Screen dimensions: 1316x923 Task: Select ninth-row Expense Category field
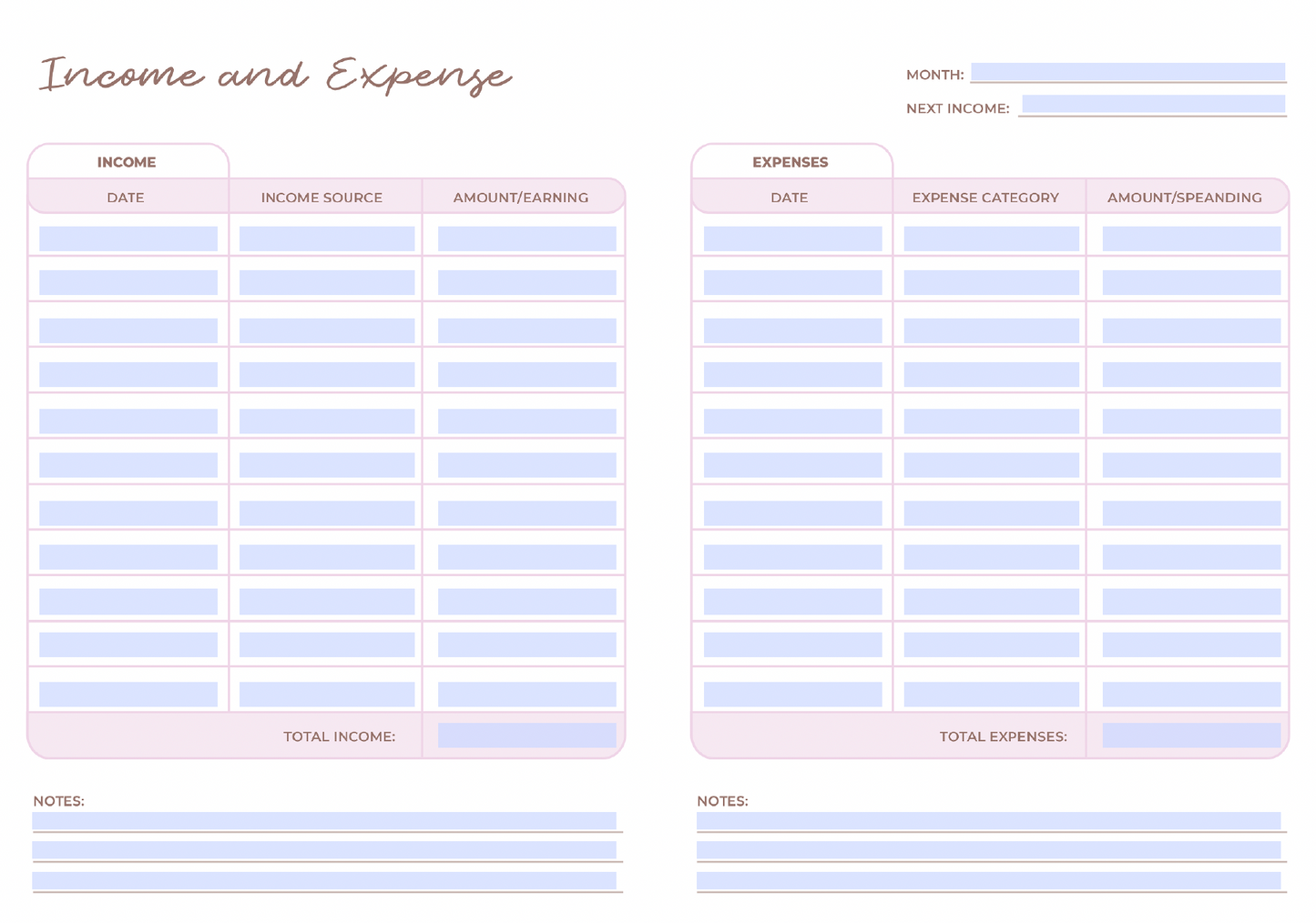[992, 602]
